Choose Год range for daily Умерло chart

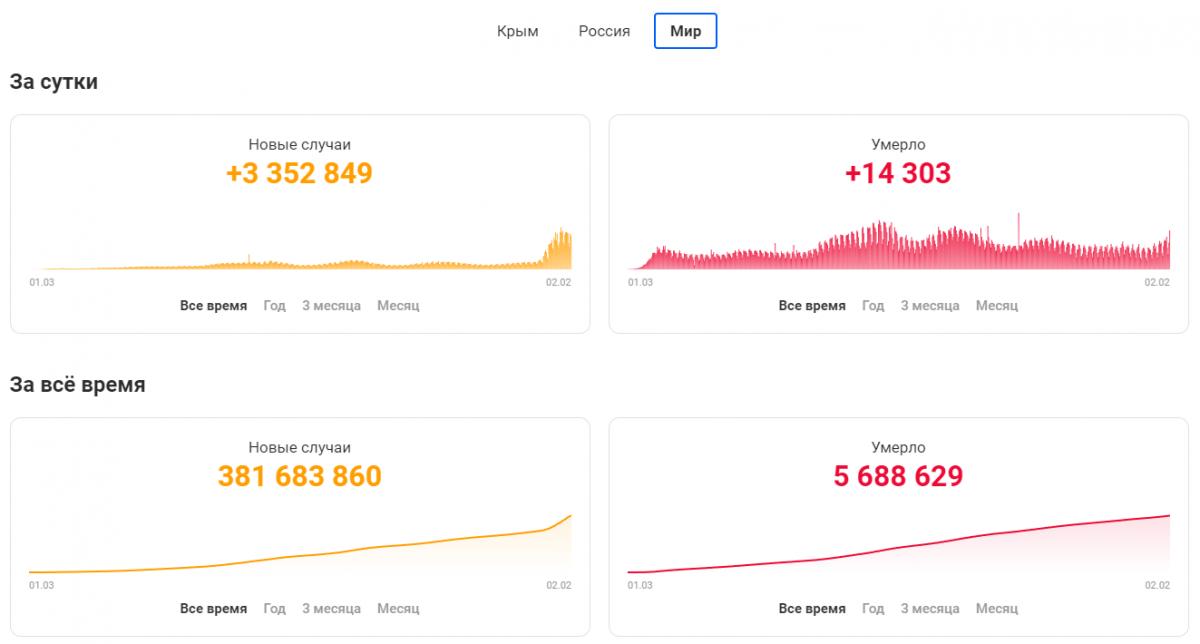point(873,306)
